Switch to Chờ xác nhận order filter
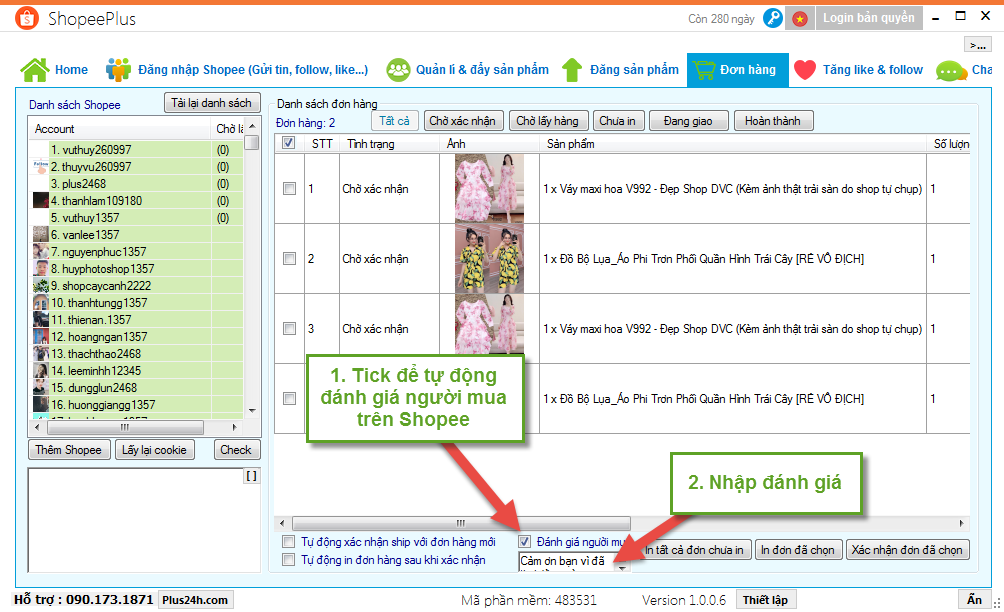1004x612 pixels. [463, 120]
